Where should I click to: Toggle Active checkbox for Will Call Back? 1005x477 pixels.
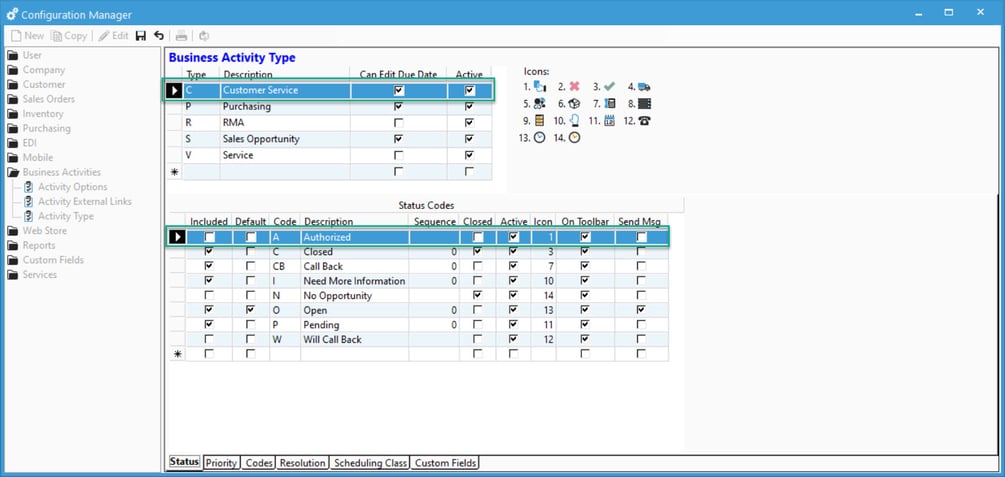click(x=513, y=340)
